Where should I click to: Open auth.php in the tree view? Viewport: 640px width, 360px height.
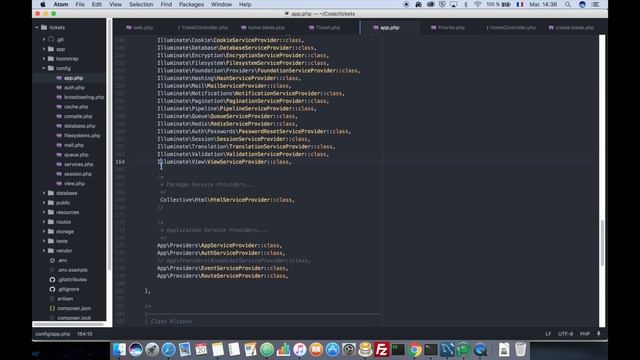point(74,87)
